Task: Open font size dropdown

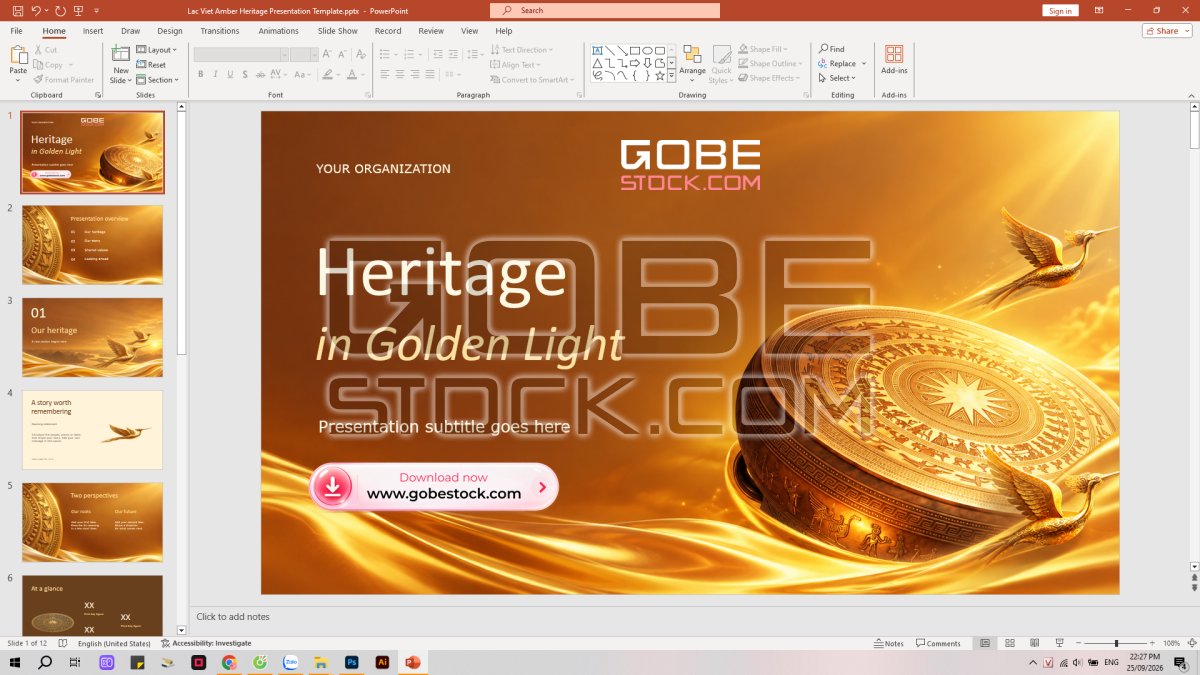Action: coord(313,54)
